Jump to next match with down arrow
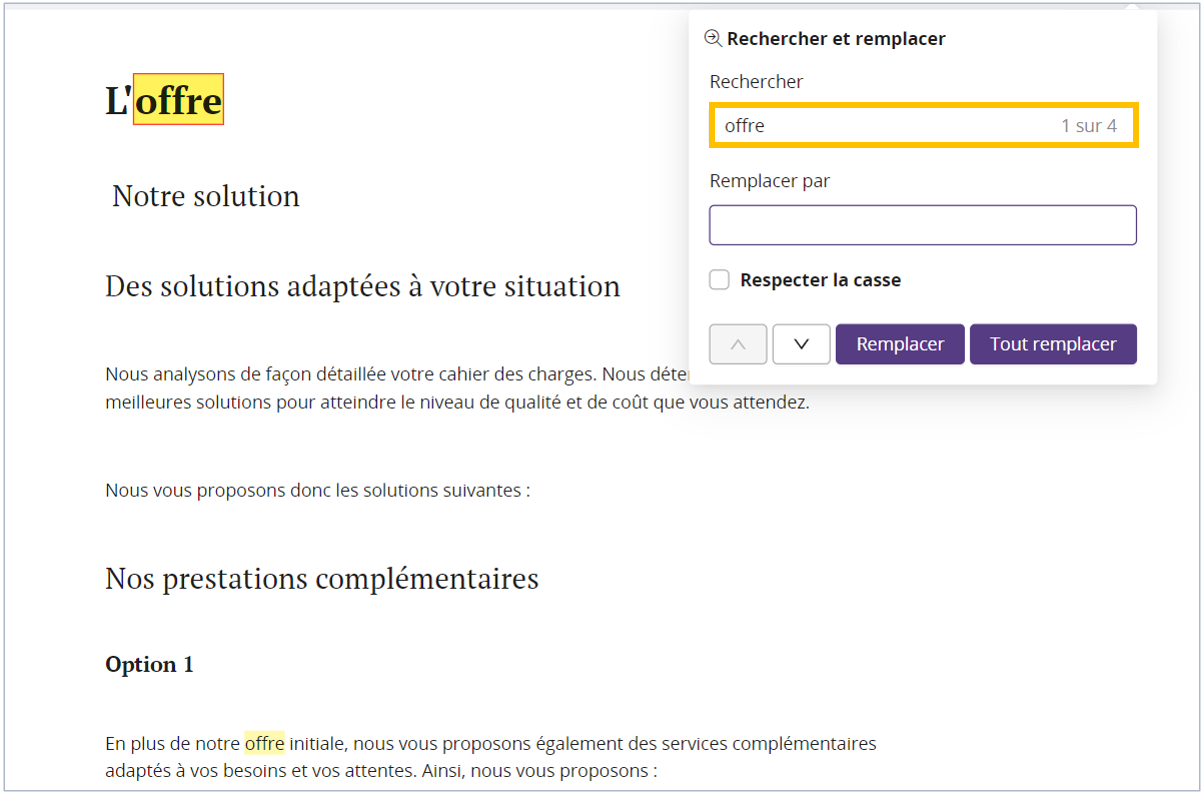 point(801,344)
